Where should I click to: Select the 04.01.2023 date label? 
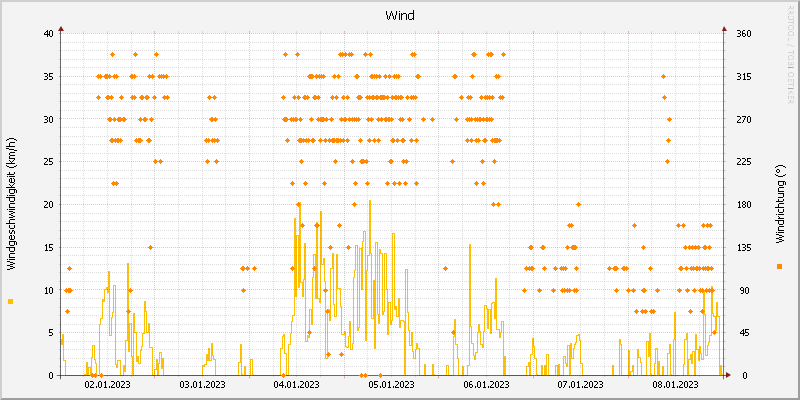coord(297,384)
